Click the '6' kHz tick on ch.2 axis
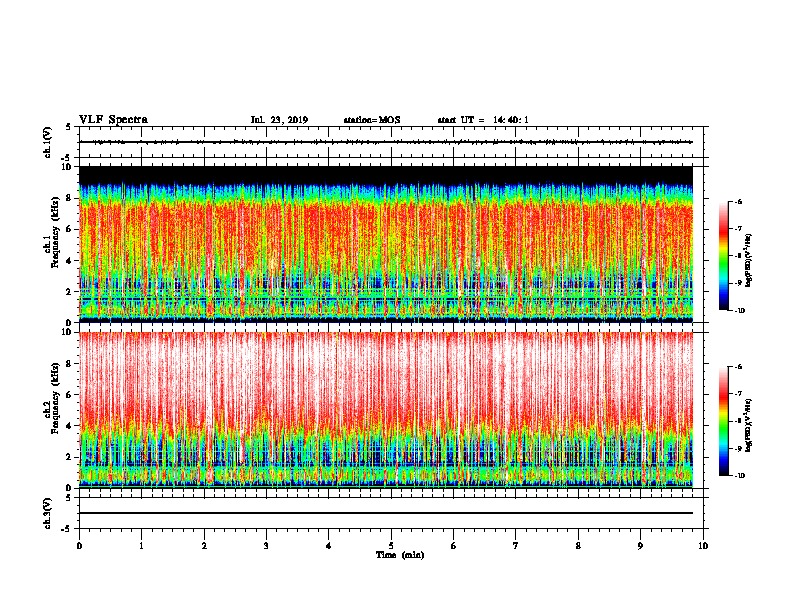Image resolution: width=792 pixels, height=612 pixels. tap(70, 395)
